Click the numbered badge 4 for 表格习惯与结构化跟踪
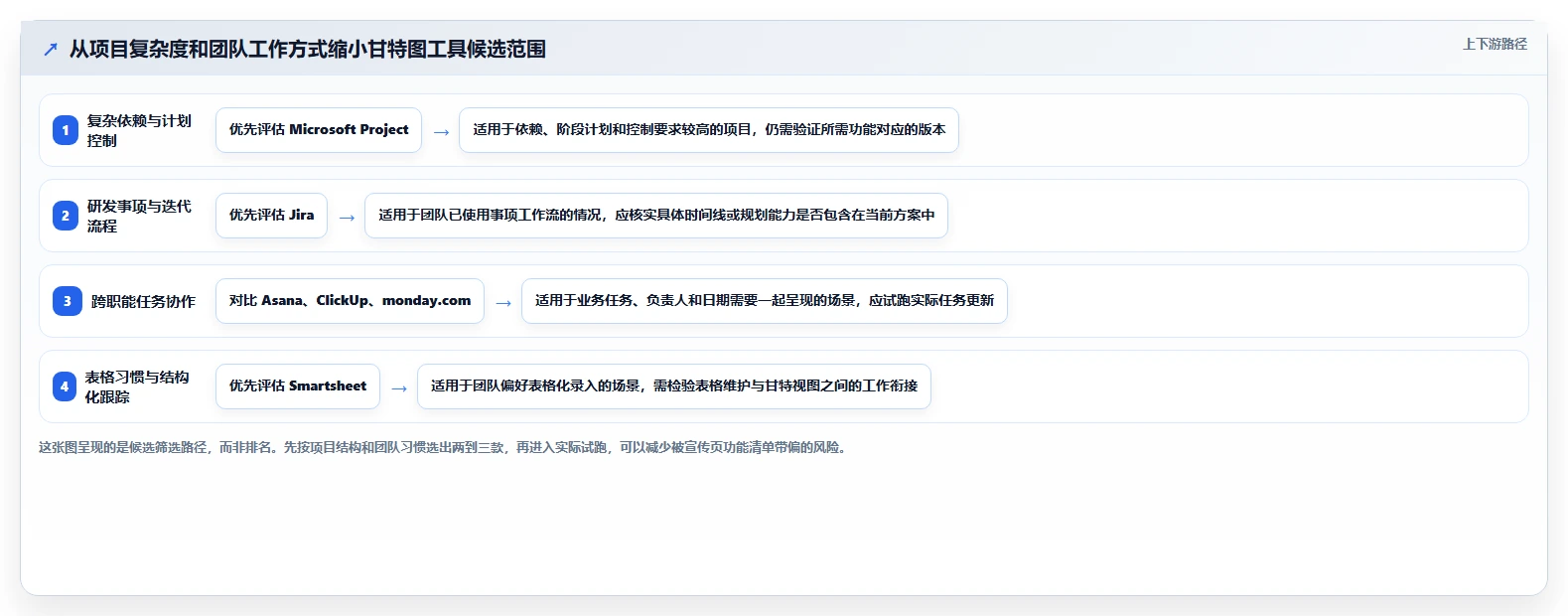Image resolution: width=1568 pixels, height=616 pixels. (x=65, y=386)
